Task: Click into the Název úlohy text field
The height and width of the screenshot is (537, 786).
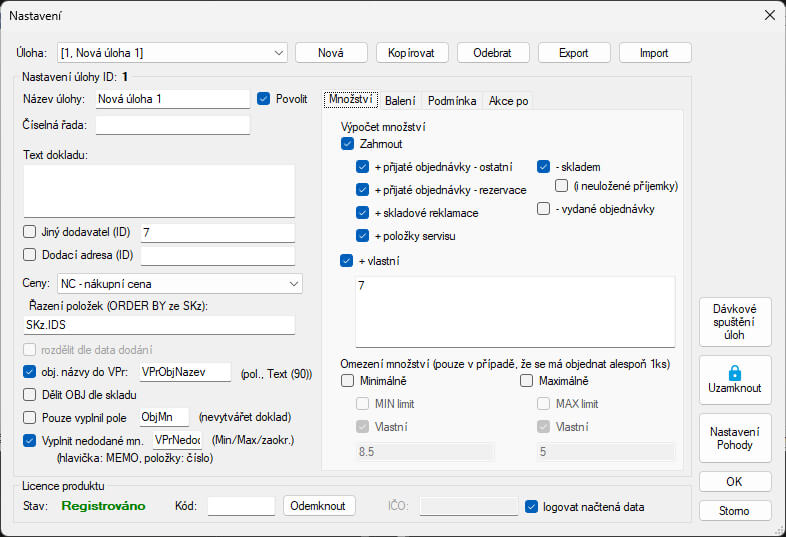Action: 171,98
